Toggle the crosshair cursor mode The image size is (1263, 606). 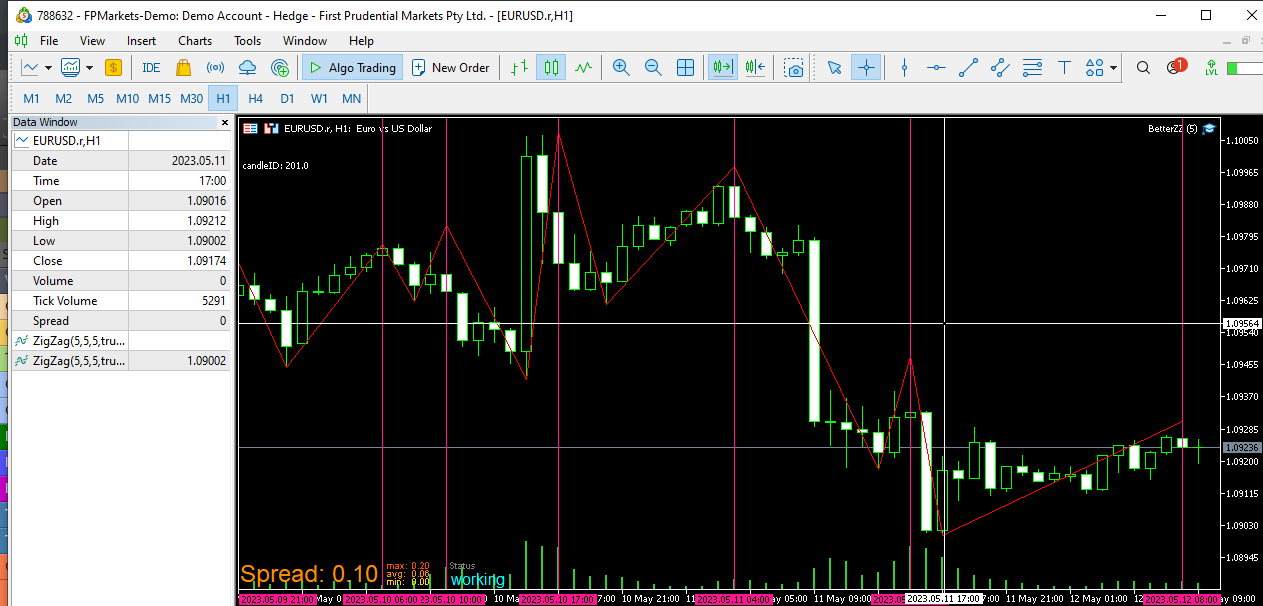point(866,68)
